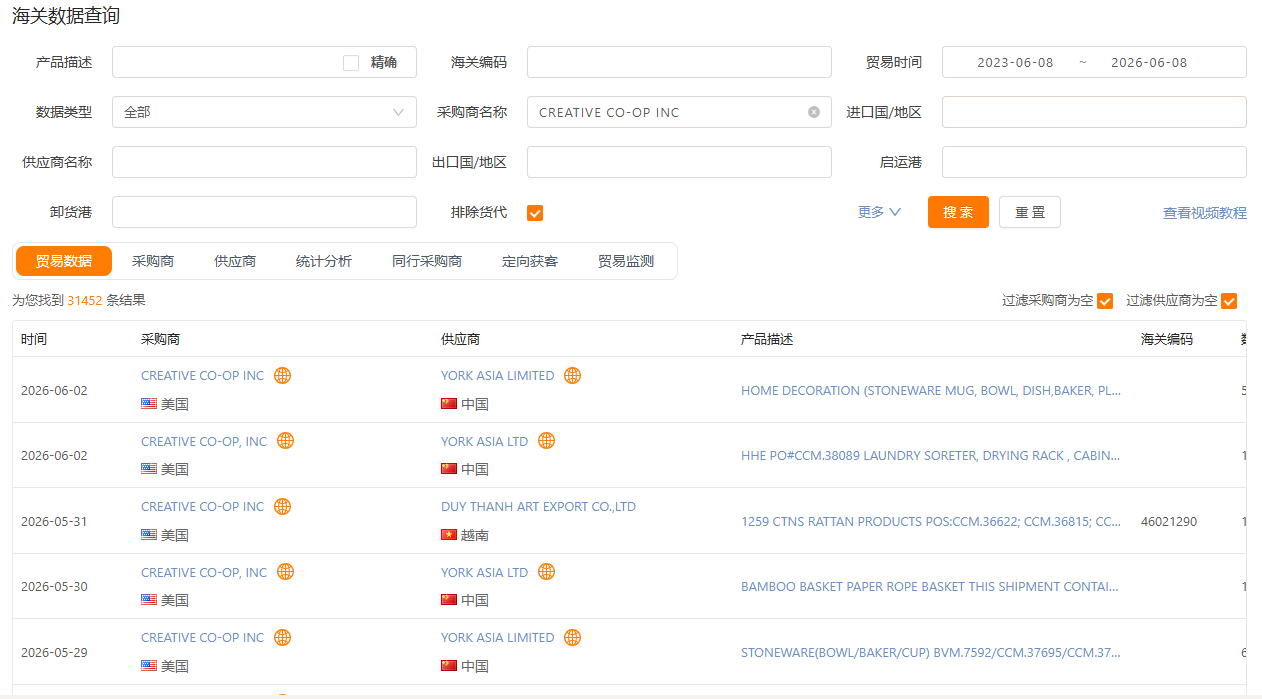
Task: Click the customs code 46021290 cell
Action: click(x=1169, y=521)
